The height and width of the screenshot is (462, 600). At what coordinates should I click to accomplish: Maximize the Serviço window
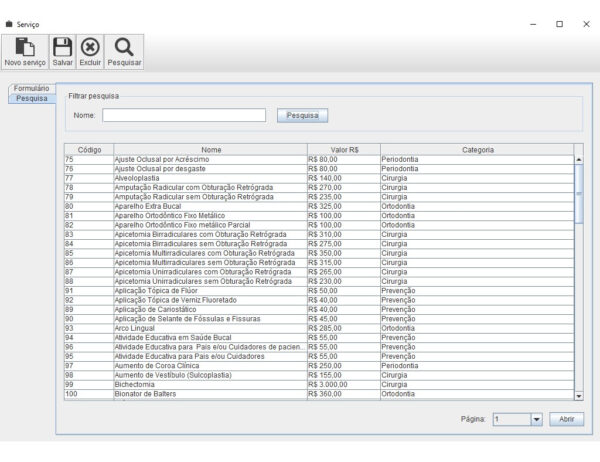click(x=559, y=24)
